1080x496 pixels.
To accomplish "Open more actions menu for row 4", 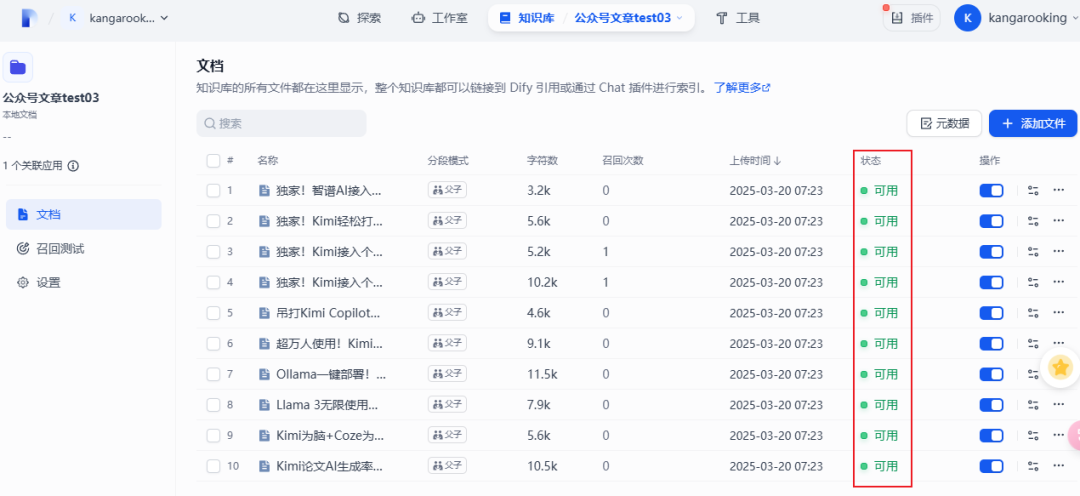I will [x=1059, y=282].
